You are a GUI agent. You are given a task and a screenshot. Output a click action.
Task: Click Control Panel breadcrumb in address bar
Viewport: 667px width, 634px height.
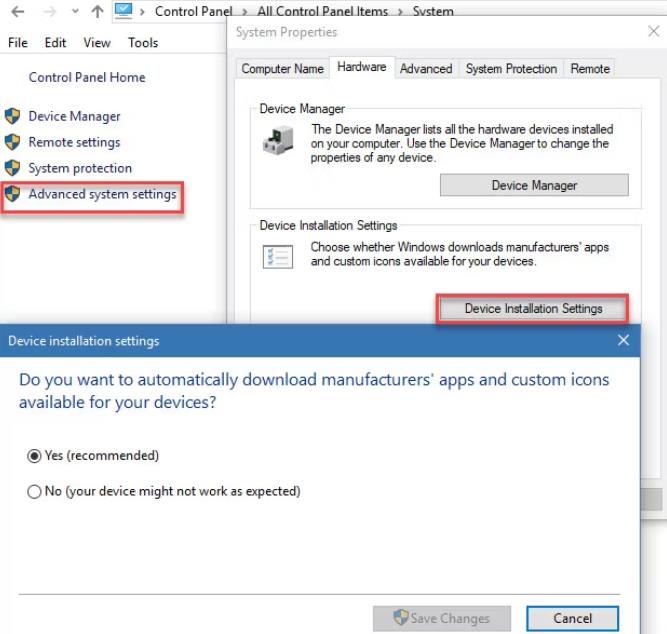(x=194, y=11)
